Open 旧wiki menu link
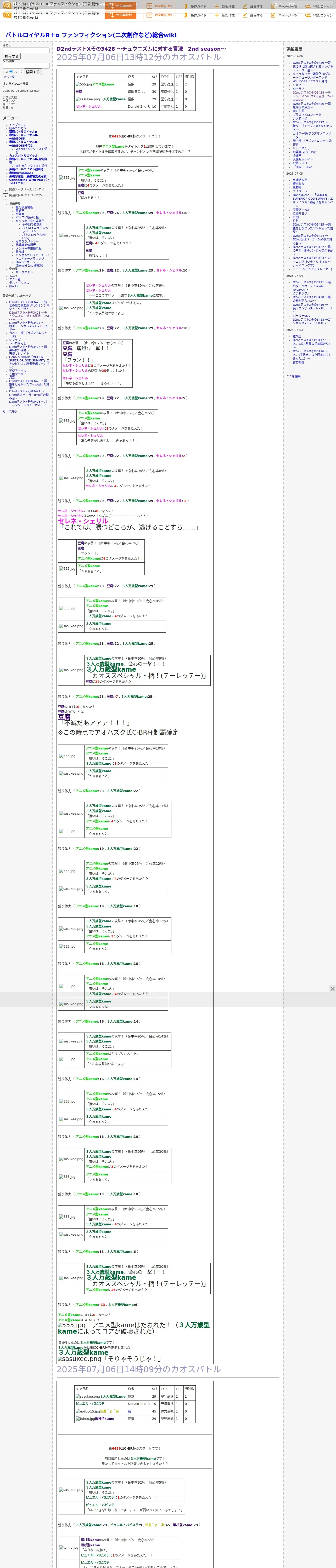 point(13,286)
